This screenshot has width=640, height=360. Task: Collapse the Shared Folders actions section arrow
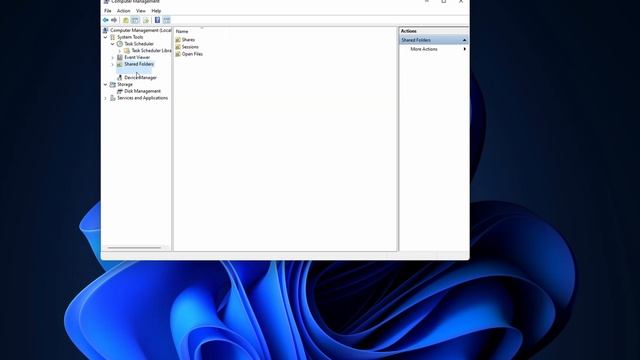tap(464, 40)
